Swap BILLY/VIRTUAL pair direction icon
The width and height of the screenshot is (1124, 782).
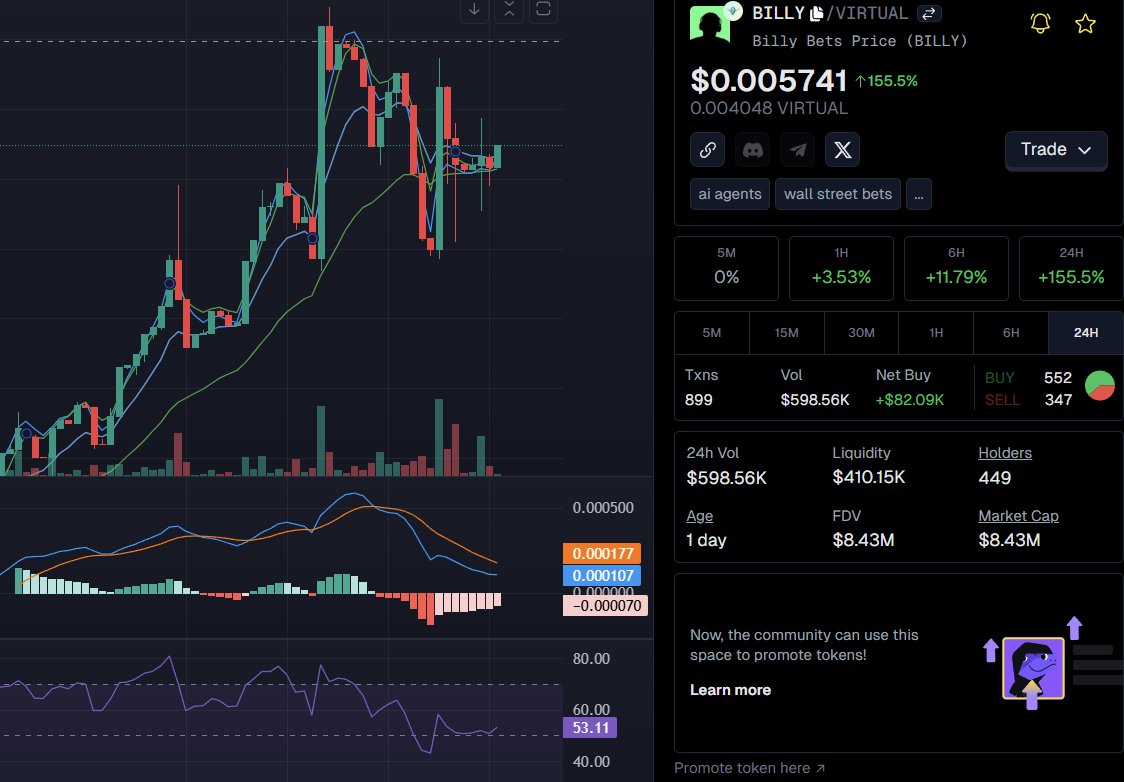(x=928, y=13)
